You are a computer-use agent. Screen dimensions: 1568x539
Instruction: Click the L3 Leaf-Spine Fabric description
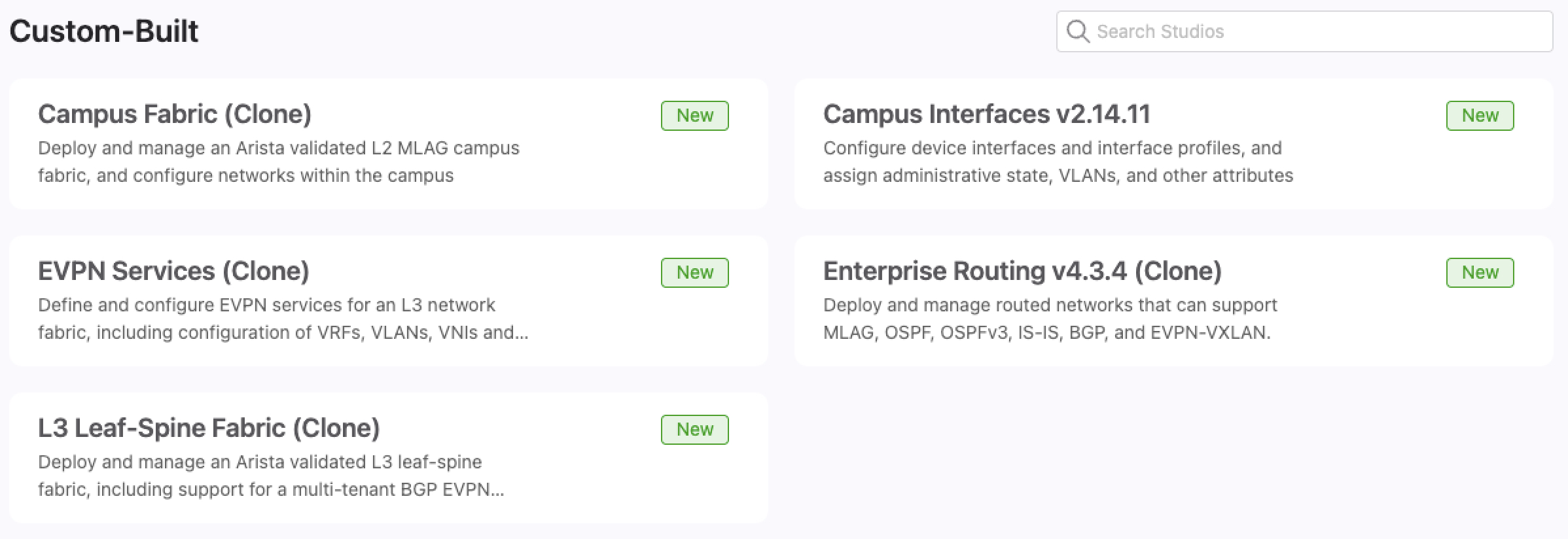point(271,476)
